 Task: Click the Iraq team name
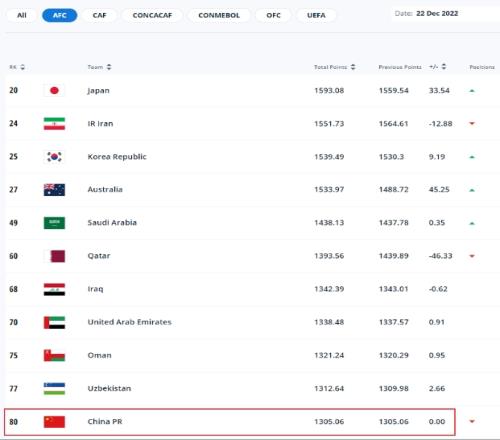click(95, 289)
